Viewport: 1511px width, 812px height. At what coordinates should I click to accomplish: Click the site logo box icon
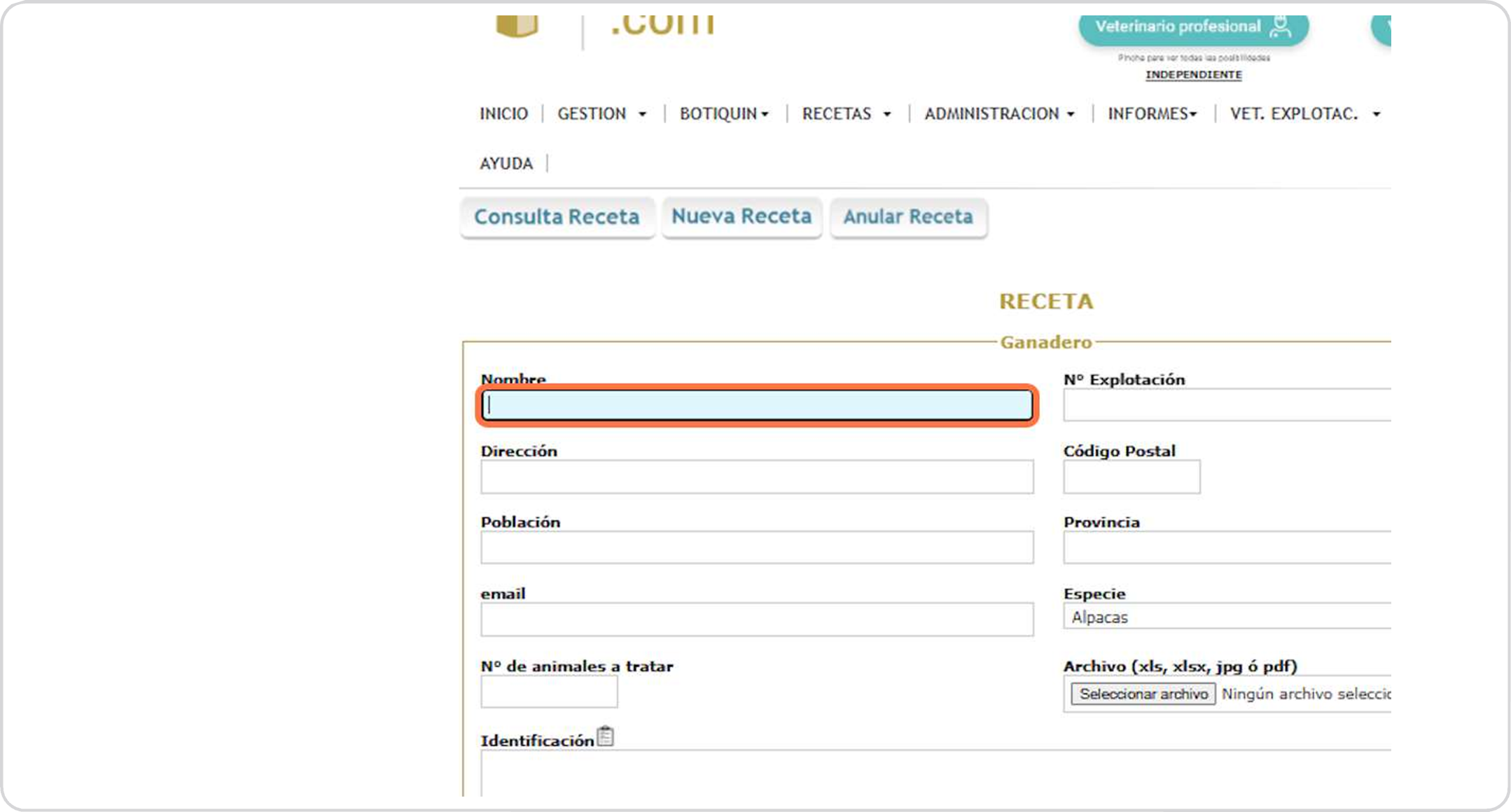tap(517, 27)
